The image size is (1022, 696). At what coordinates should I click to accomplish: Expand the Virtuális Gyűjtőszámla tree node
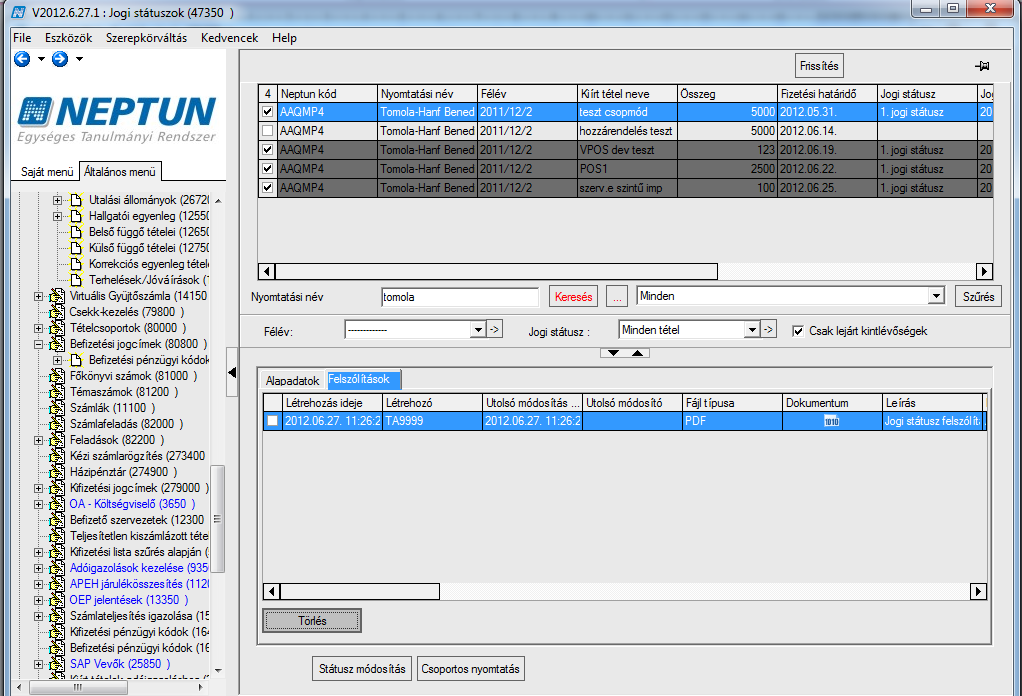pos(38,296)
